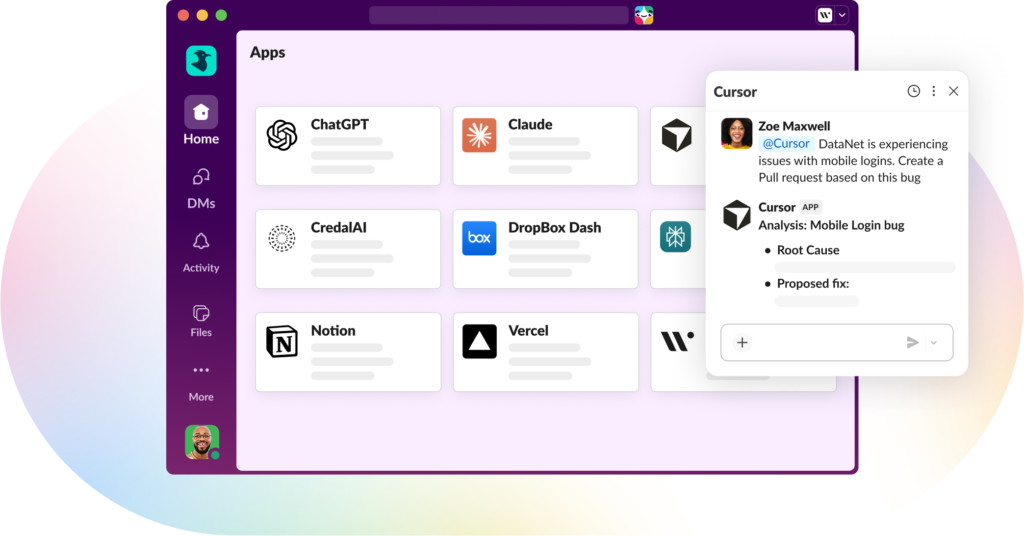Click the search bar at top

click(498, 15)
